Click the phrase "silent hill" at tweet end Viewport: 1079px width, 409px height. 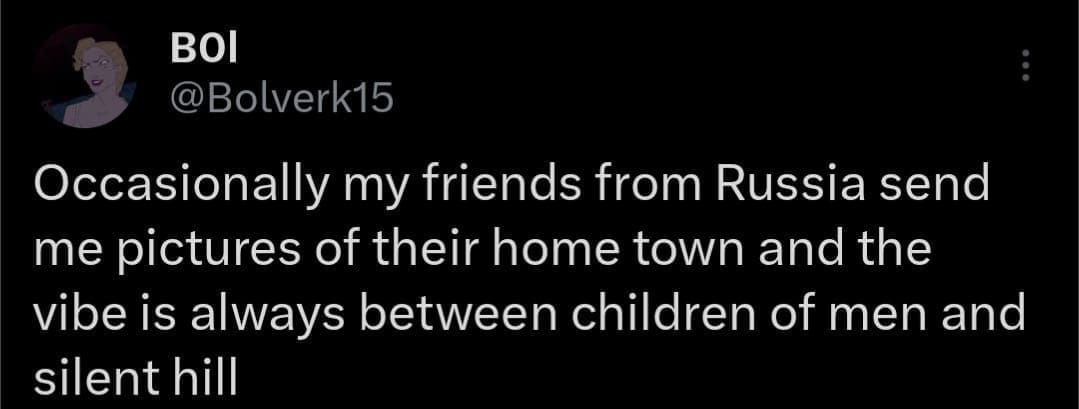pos(135,376)
